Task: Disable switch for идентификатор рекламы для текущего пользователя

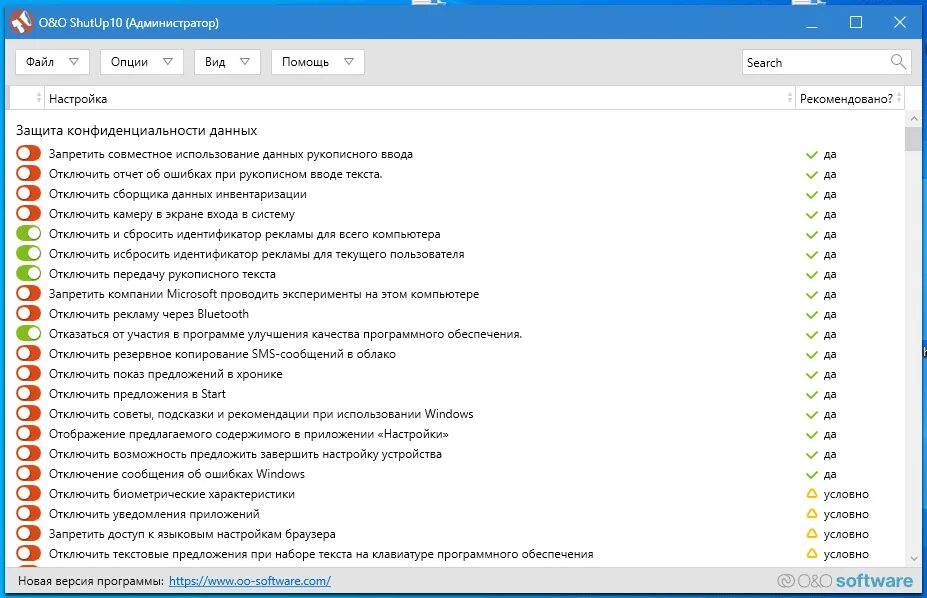Action: (x=28, y=254)
